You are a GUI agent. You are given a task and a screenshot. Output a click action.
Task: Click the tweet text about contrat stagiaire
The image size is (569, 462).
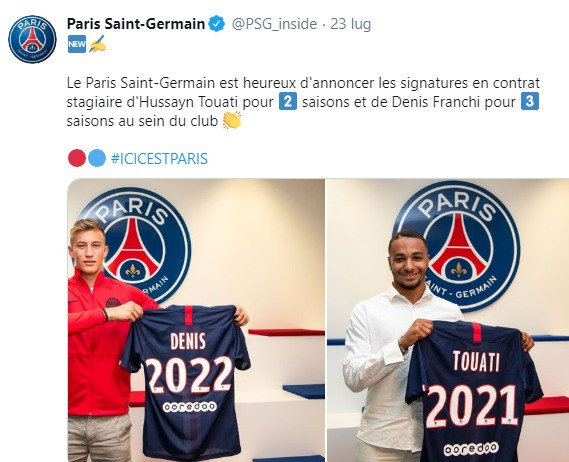[x=303, y=102]
